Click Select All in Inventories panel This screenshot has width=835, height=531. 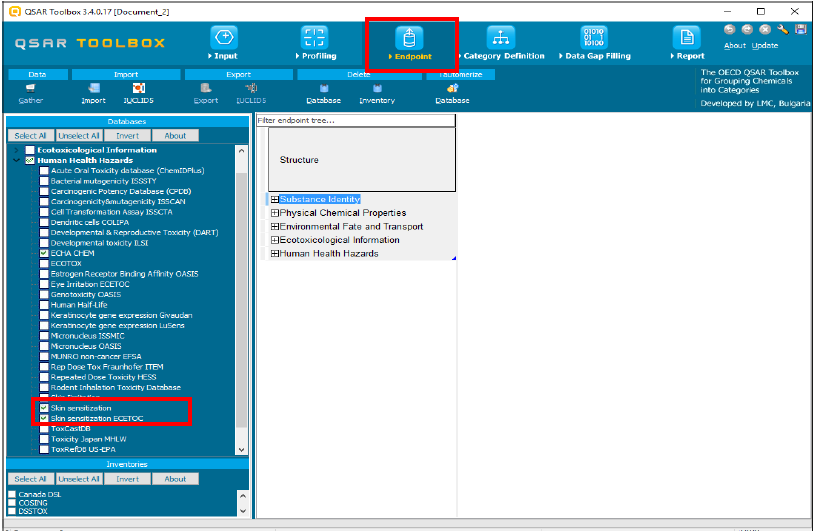[30, 479]
